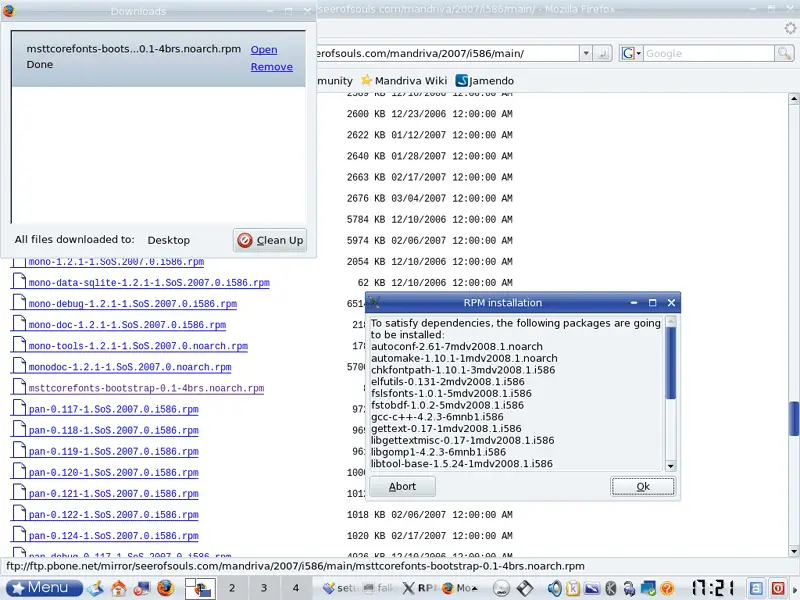Launch the control center panel icon
800x600 pixels.
tap(141, 588)
